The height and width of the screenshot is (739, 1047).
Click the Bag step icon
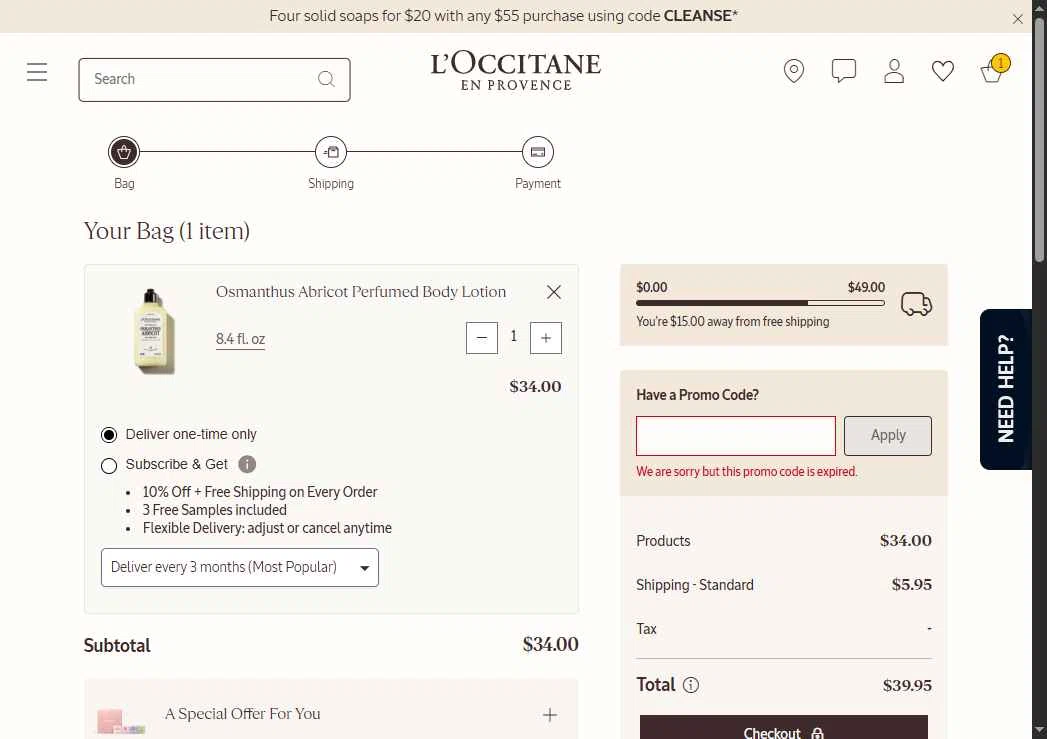pos(124,152)
